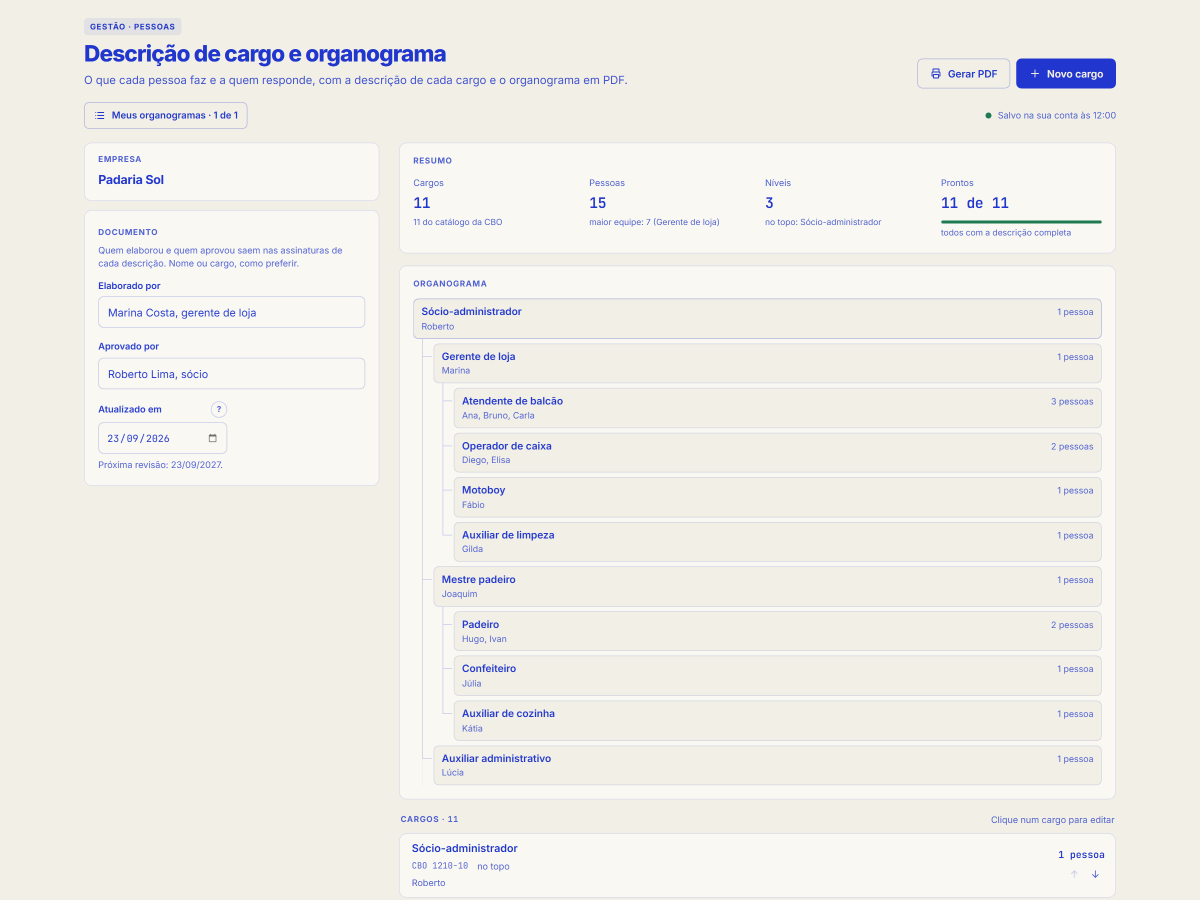Move Sócio-administrador down with the arrow
This screenshot has height=900, width=1200.
pos(1095,874)
